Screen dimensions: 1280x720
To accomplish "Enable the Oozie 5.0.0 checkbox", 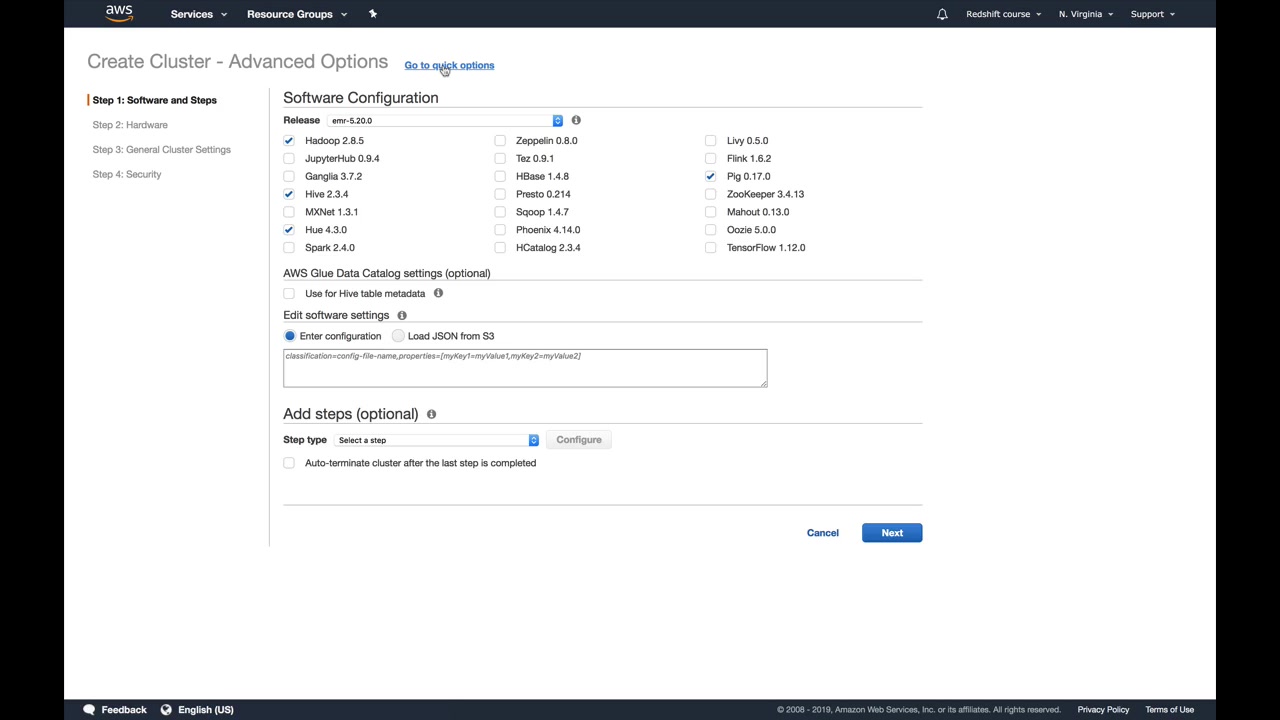I will 711,230.
